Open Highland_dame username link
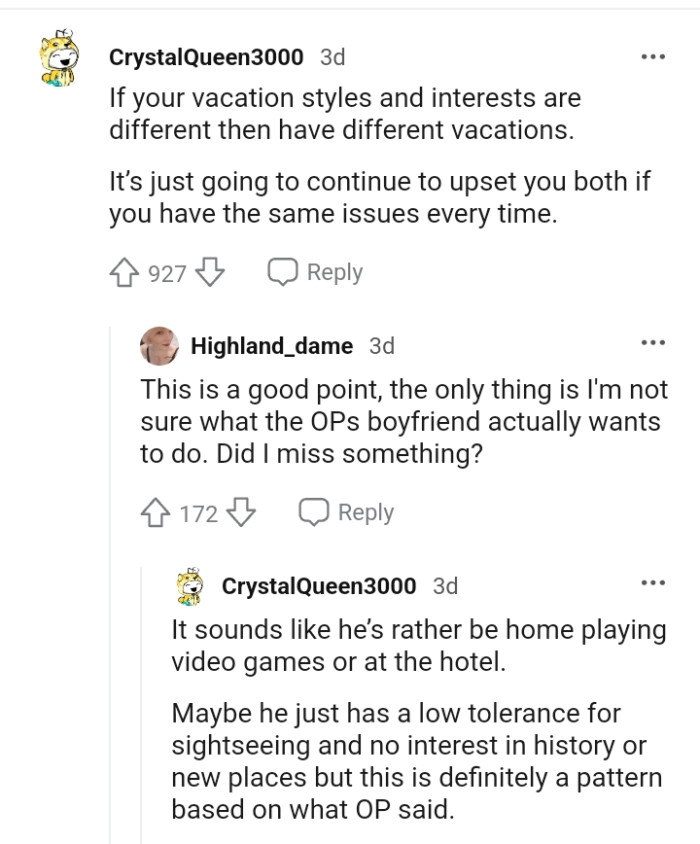This screenshot has height=844, width=700. (x=271, y=346)
